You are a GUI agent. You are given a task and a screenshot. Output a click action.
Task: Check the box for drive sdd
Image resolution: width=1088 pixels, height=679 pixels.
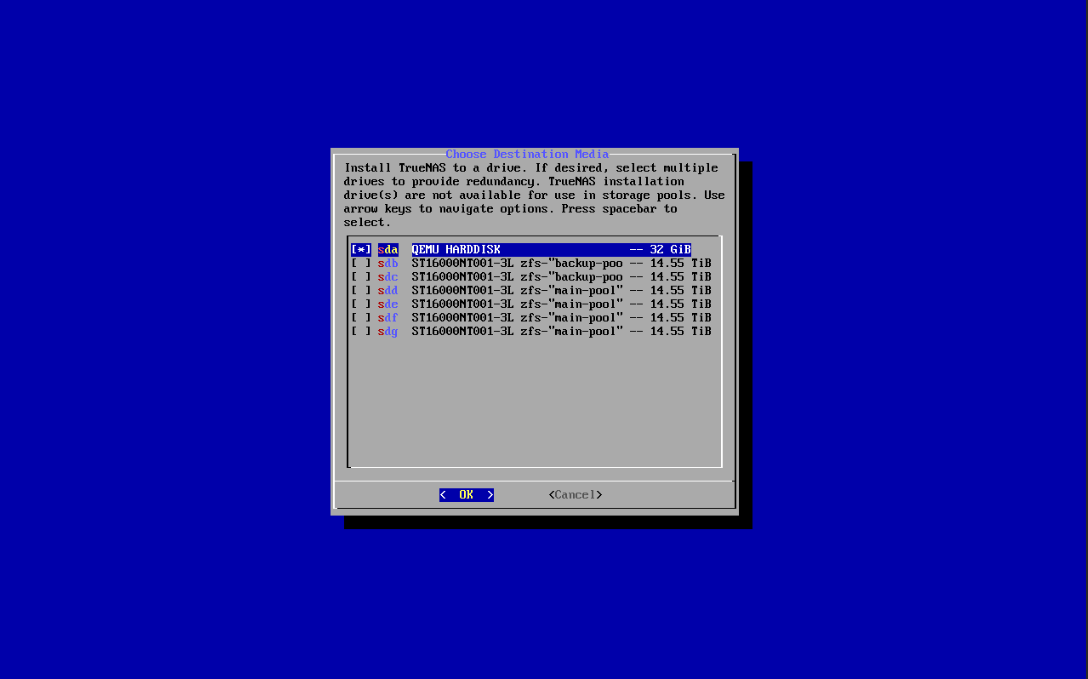pyautogui.click(x=361, y=290)
